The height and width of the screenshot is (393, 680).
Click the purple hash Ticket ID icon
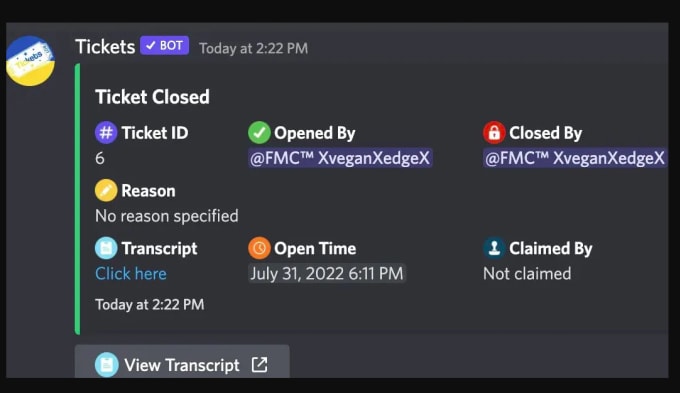coord(106,133)
